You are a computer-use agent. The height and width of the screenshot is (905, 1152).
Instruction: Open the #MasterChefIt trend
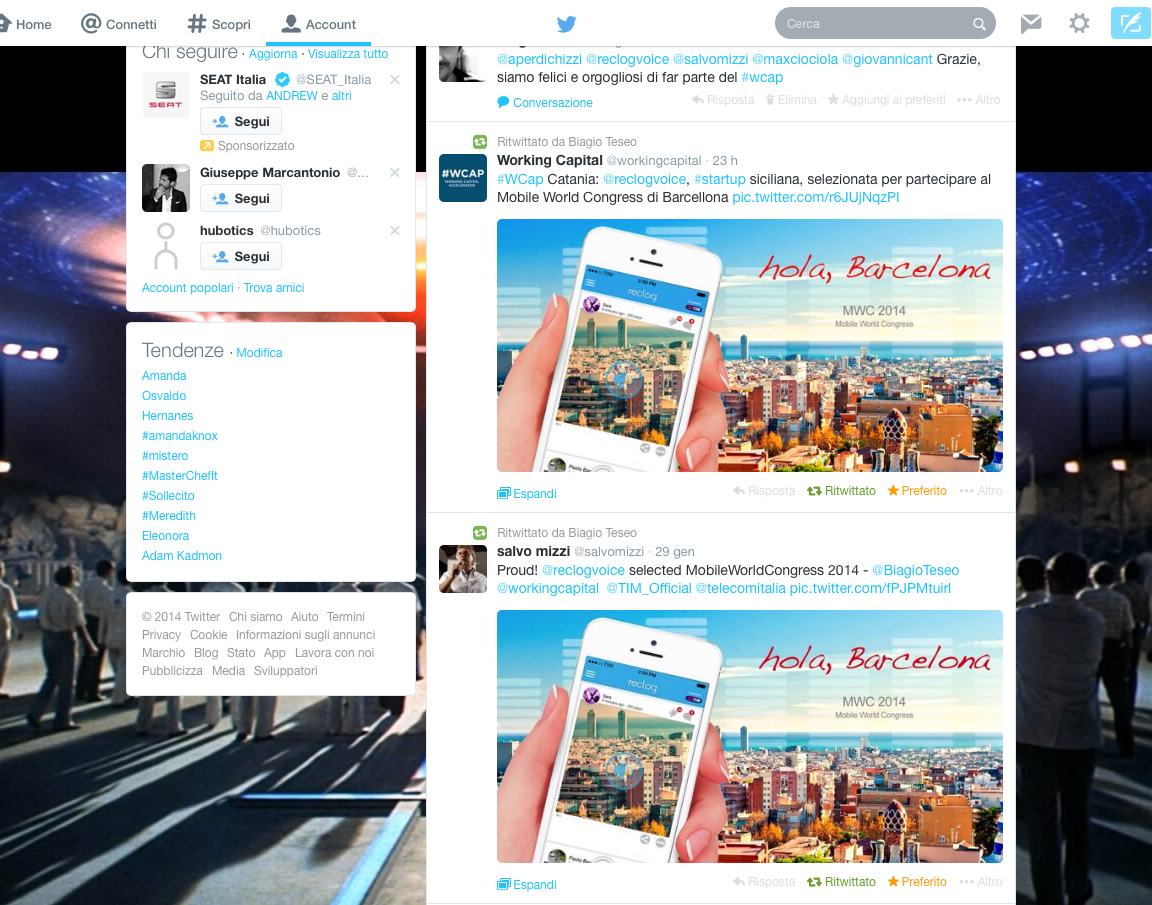[180, 475]
